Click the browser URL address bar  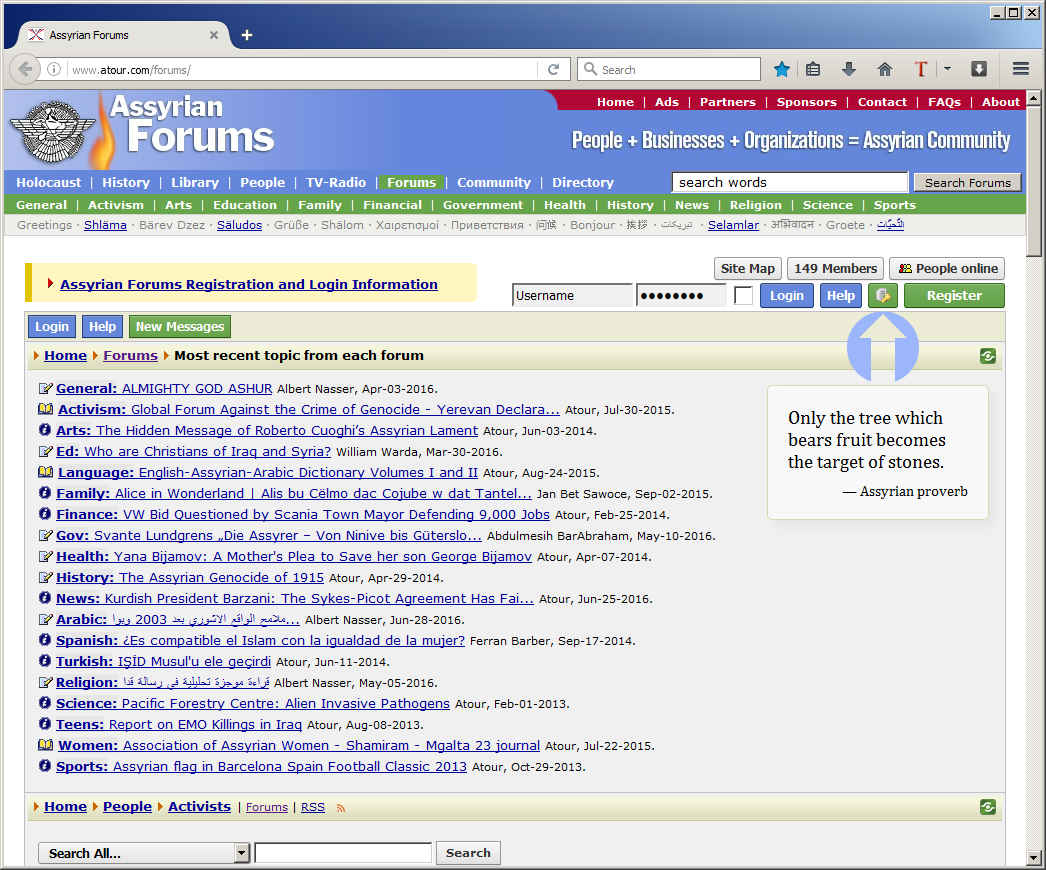click(304, 69)
